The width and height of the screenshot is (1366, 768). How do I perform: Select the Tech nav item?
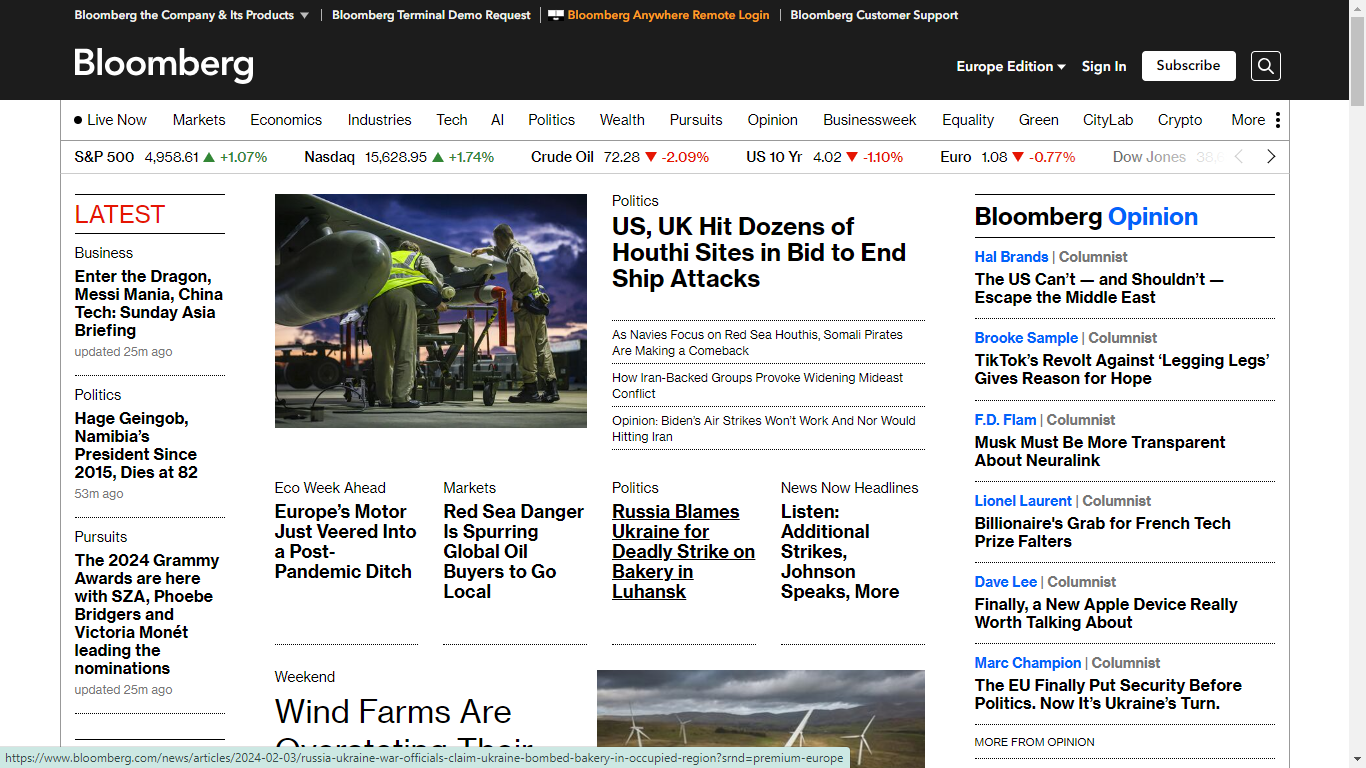click(452, 120)
